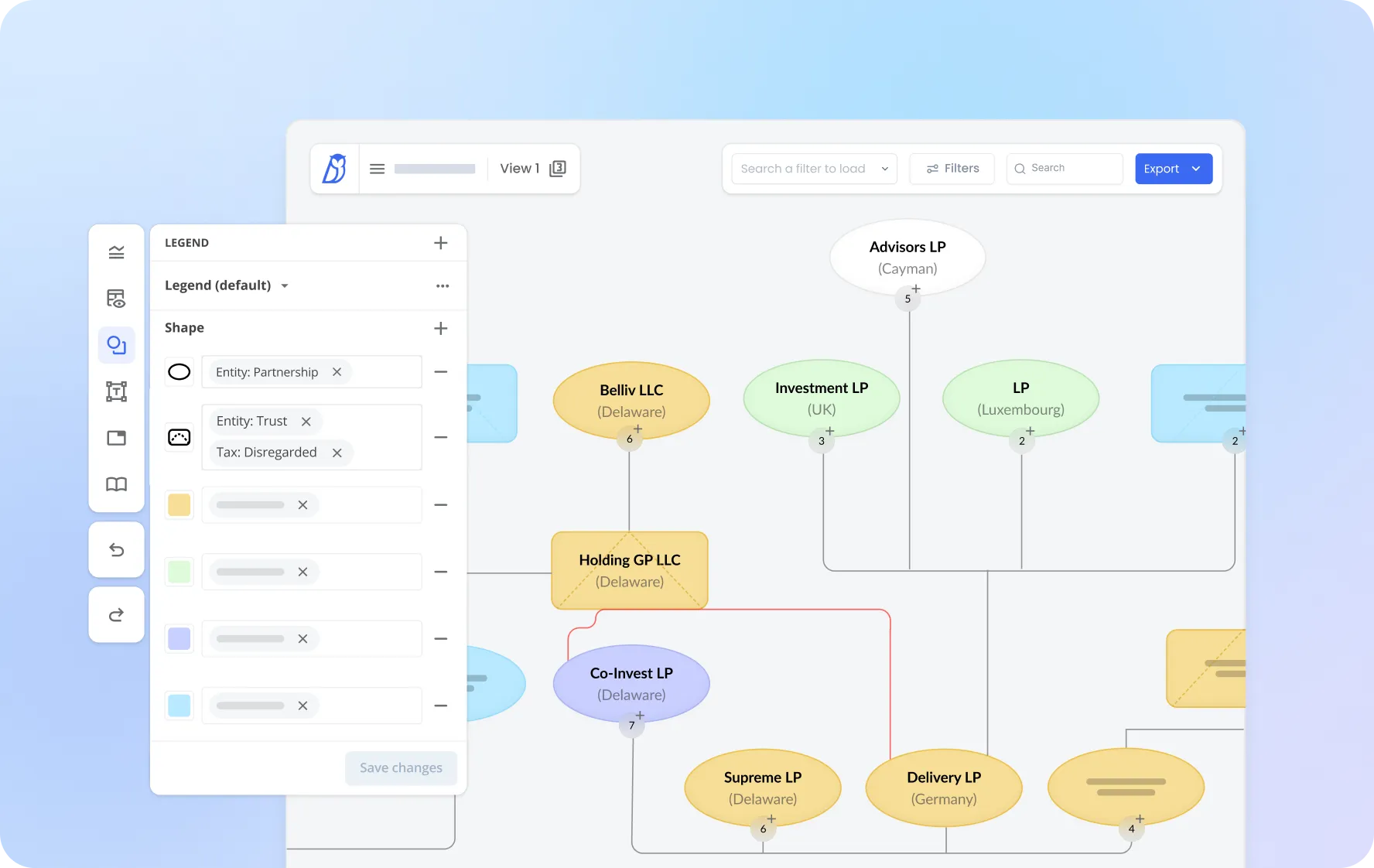The height and width of the screenshot is (868, 1374).
Task: Remove the Tax: Disregarded tag
Action: (337, 453)
